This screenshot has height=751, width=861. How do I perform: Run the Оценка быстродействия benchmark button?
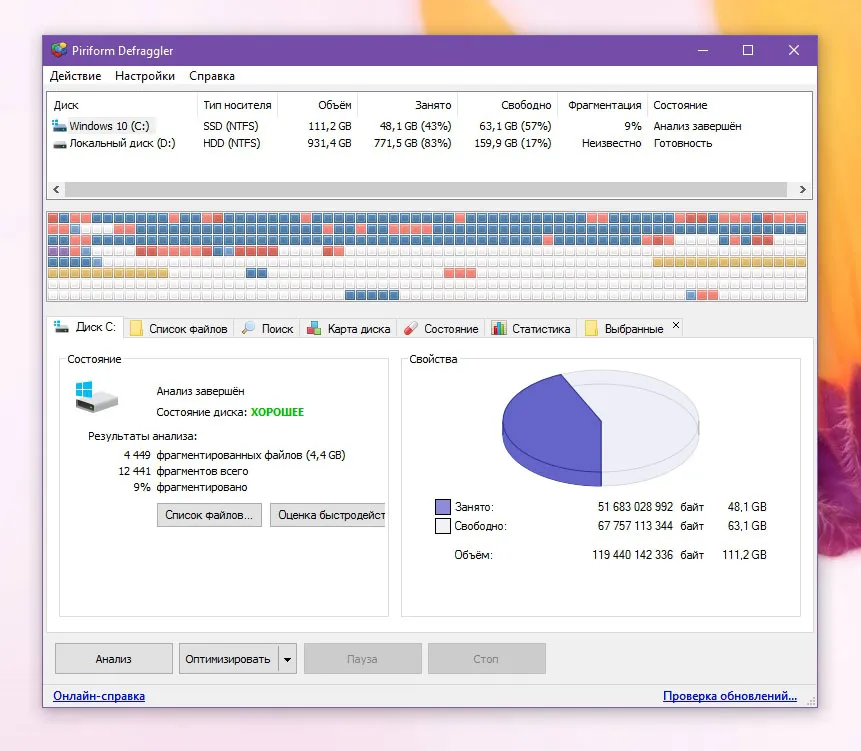pyautogui.click(x=328, y=515)
